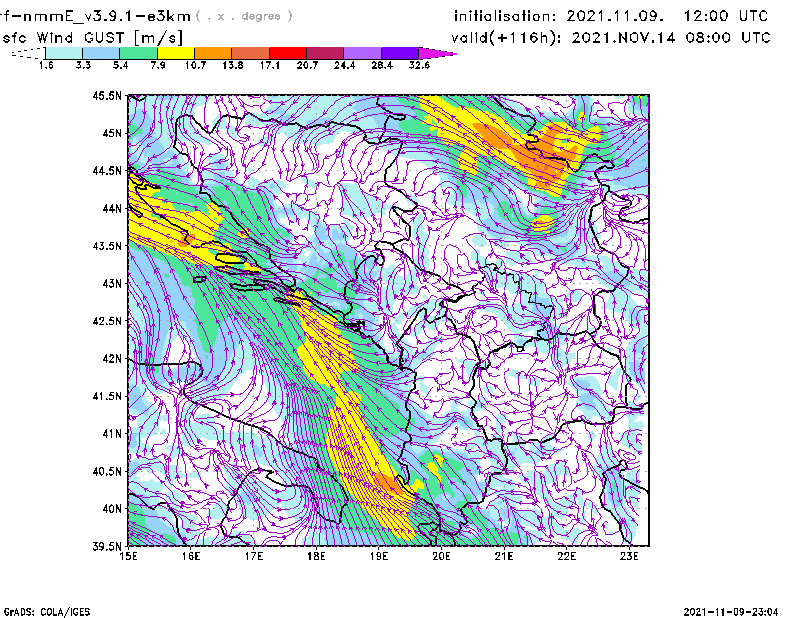Click the '22E' longitude label
Image resolution: width=800 pixels, height=618 pixels.
[x=566, y=556]
